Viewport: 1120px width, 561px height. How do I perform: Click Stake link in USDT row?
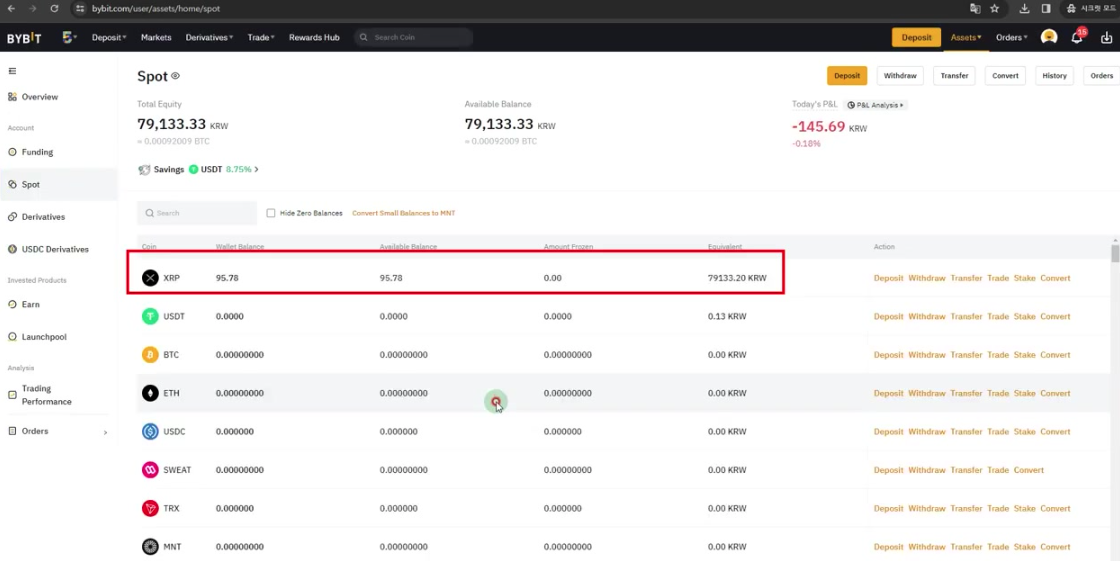tap(1024, 317)
